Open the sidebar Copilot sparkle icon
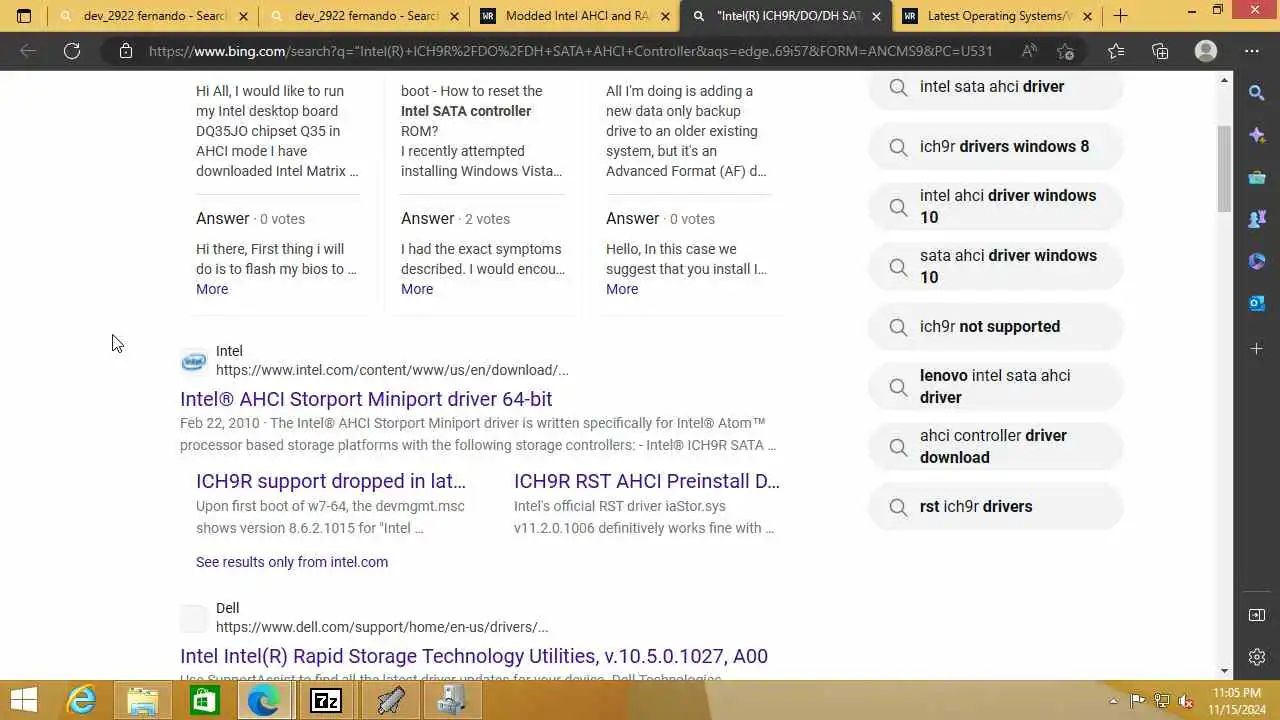 click(1257, 135)
